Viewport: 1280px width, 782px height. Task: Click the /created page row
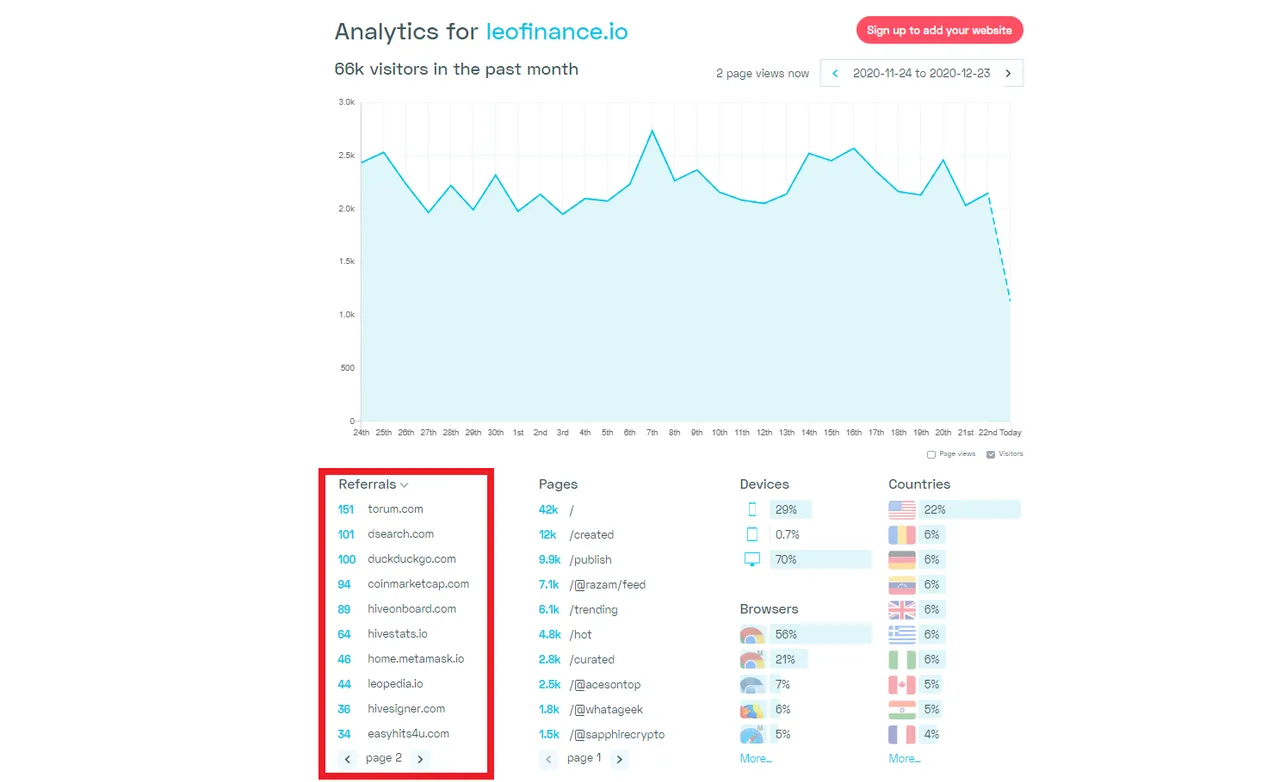[x=577, y=535]
